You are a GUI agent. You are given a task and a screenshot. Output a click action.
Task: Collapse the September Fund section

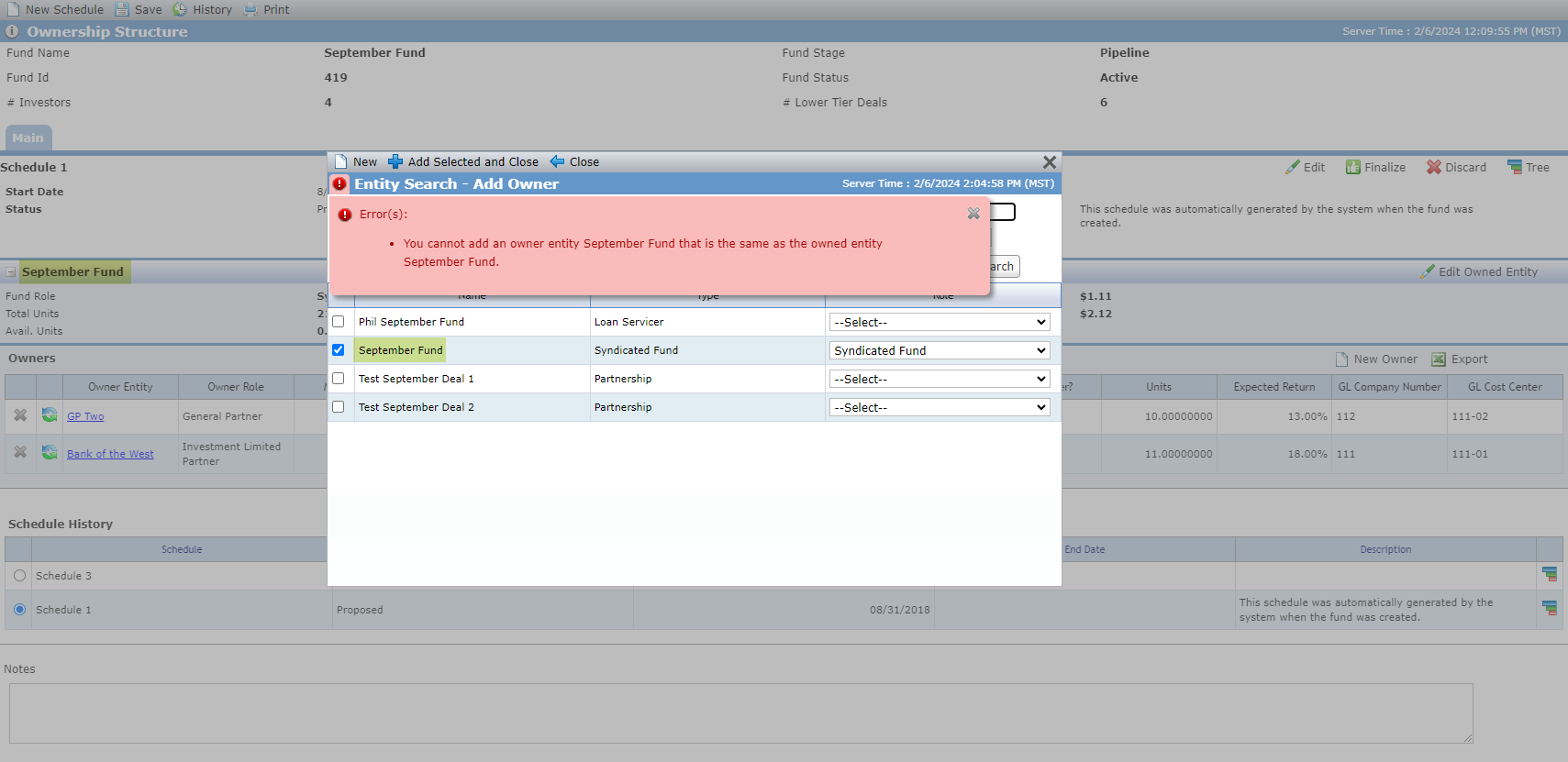click(11, 272)
